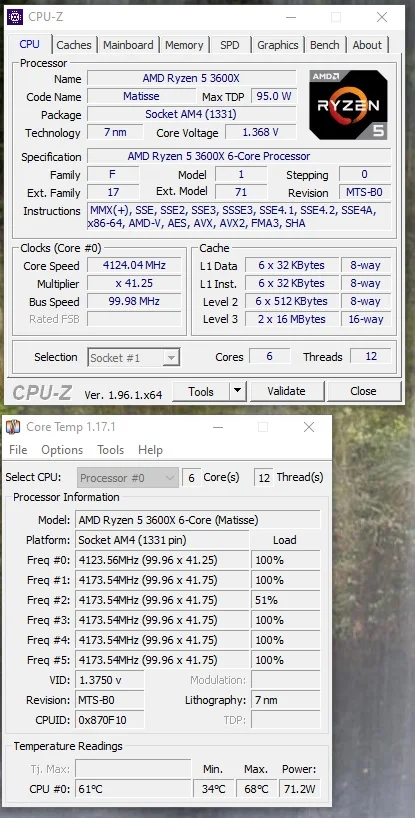Open the Mainboard tab
The height and width of the screenshot is (818, 415).
point(128,45)
